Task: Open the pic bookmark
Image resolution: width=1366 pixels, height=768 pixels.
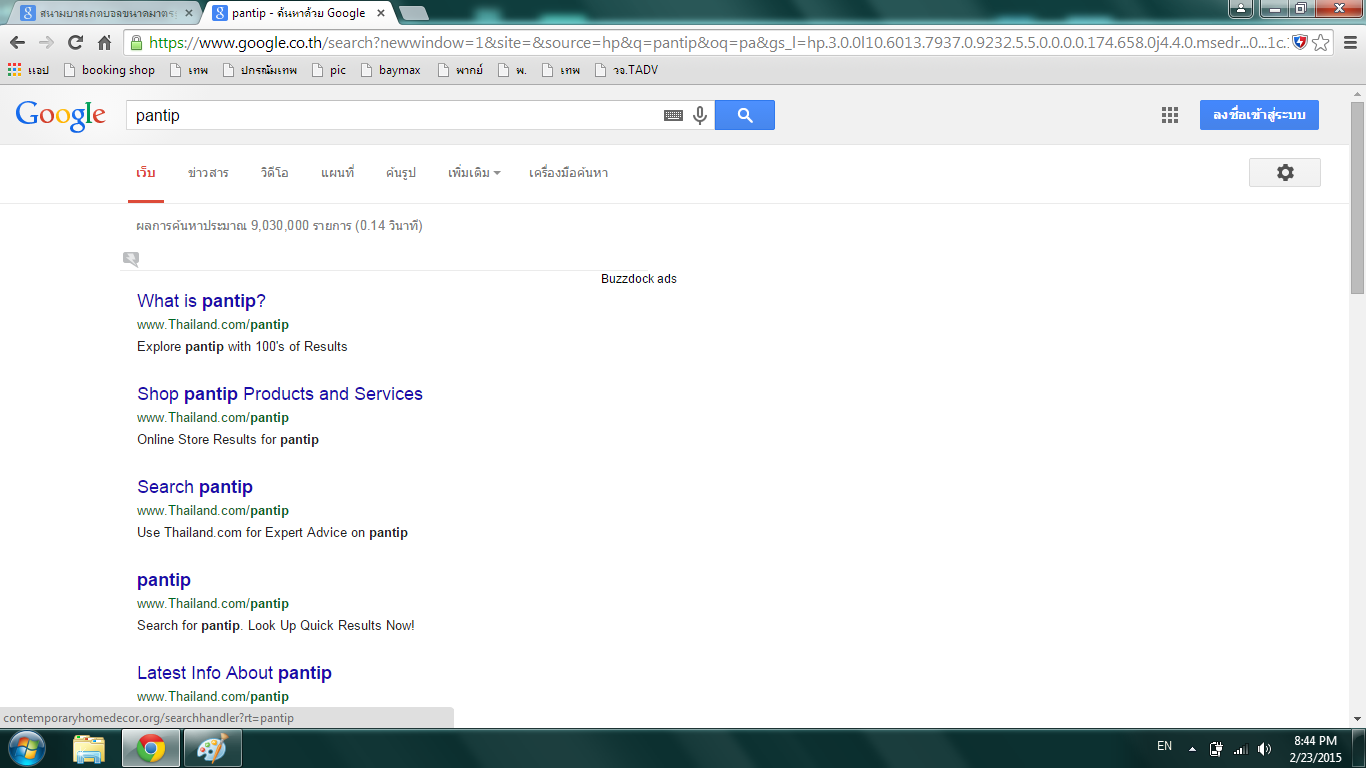Action: point(329,70)
